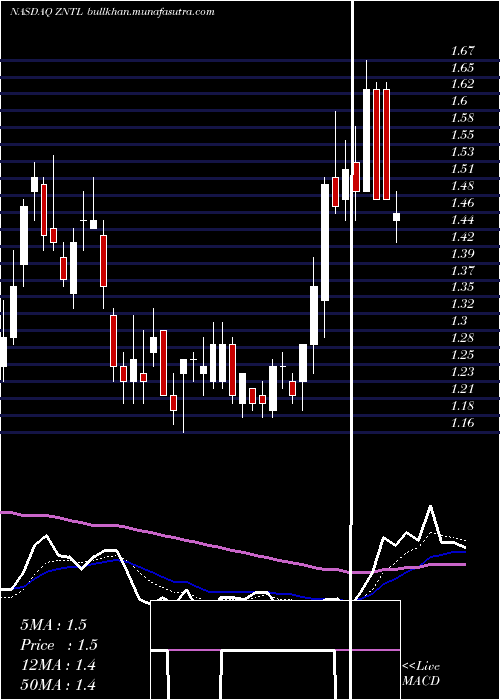Click the 1.6 price axis label
Screen dimensions: 500x700
pyautogui.click(x=459, y=101)
